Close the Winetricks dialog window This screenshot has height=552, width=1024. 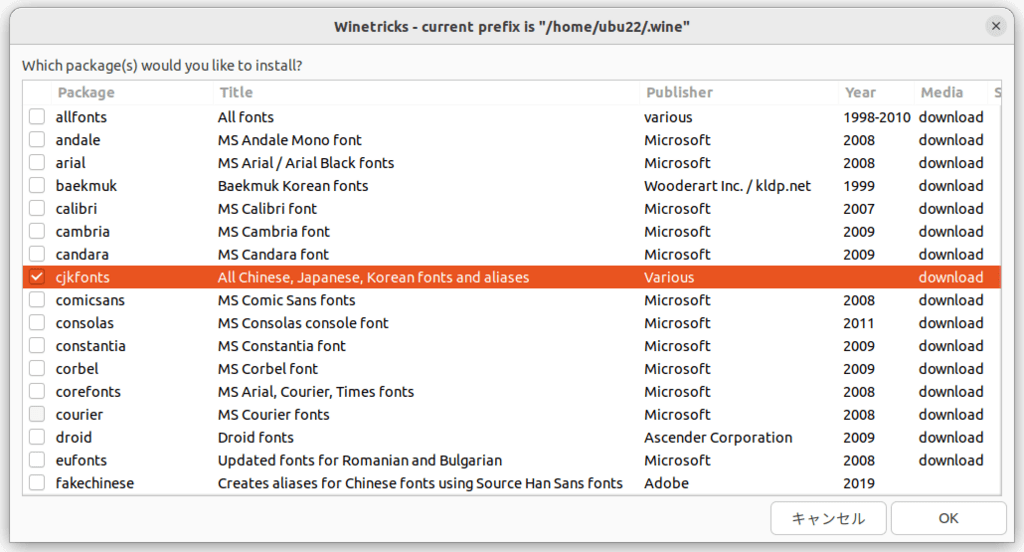click(995, 26)
